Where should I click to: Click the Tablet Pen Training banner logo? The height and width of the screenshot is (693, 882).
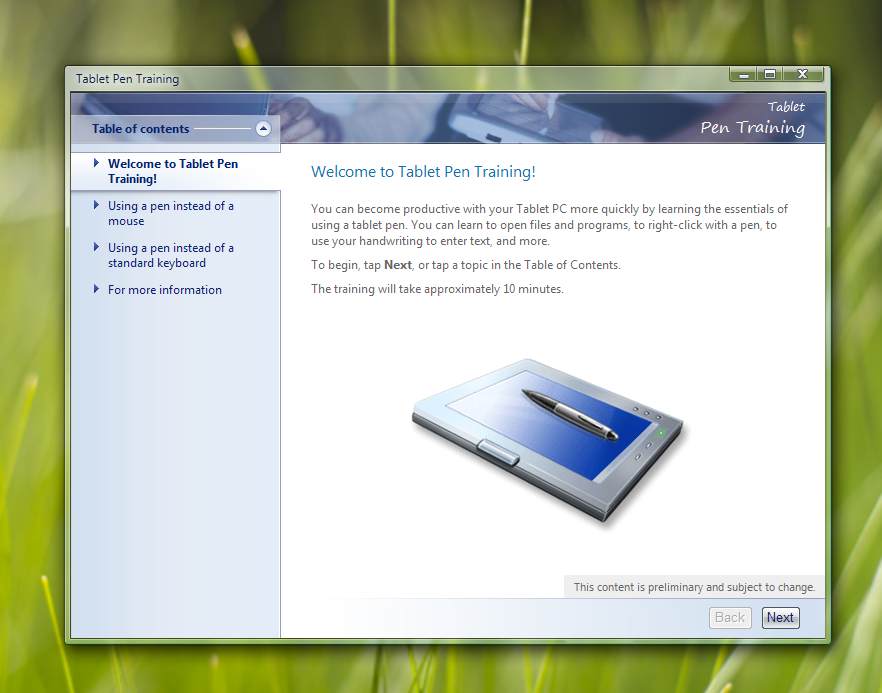752,118
